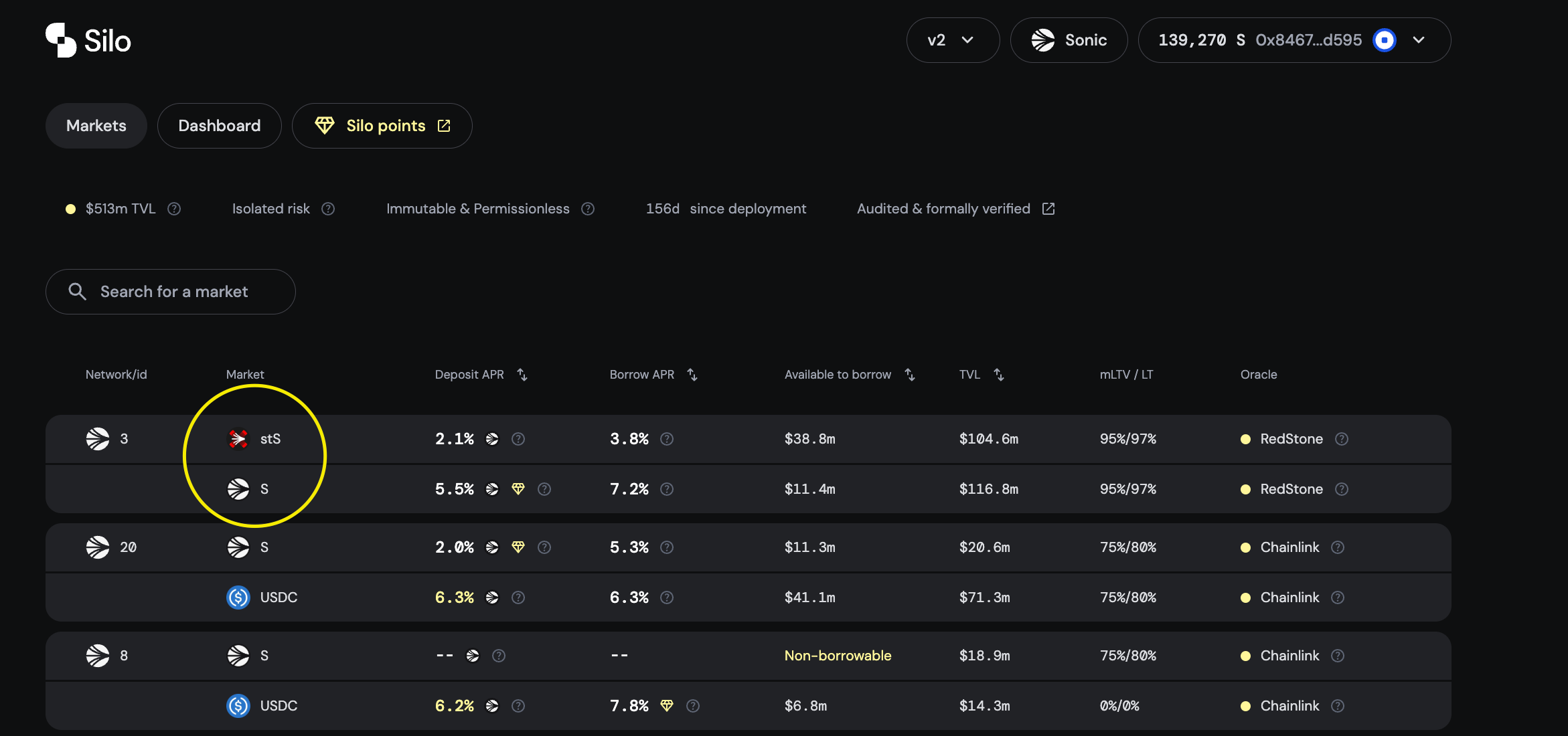Click RedStone oracle label in stS row

tap(1291, 439)
